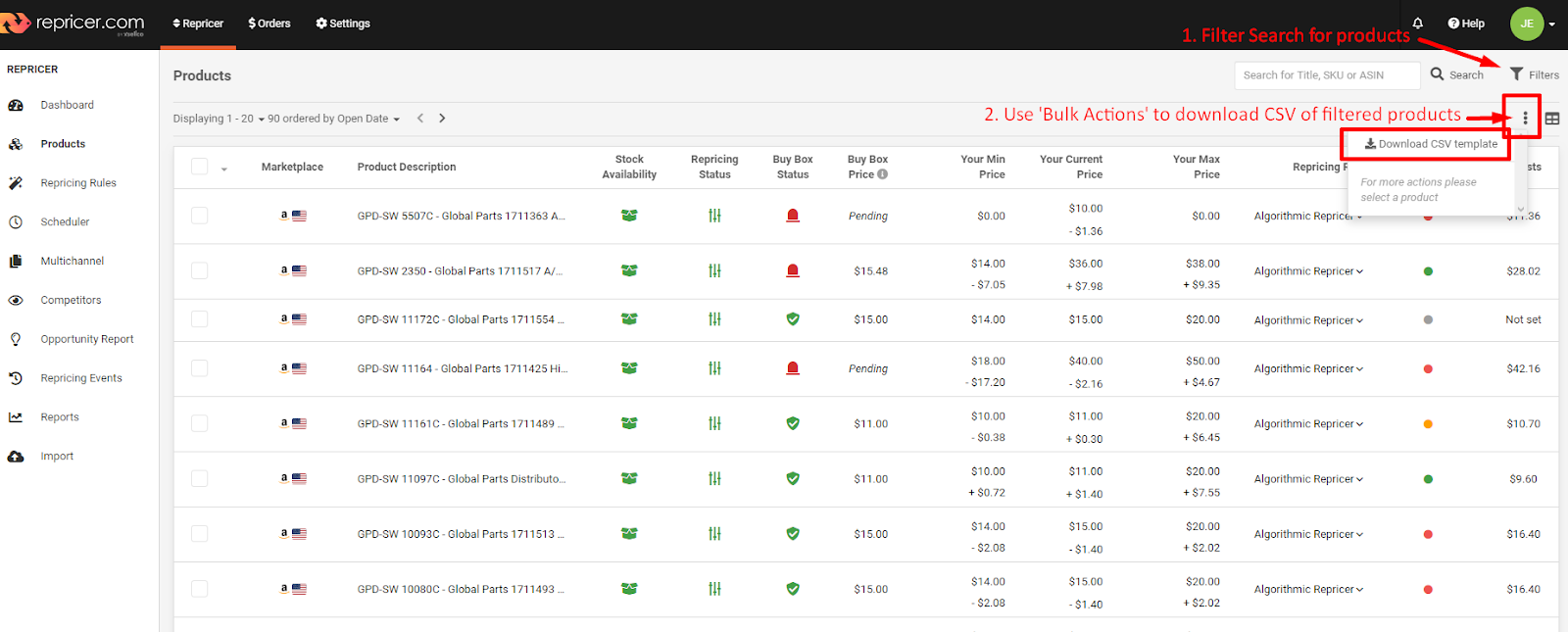Click the Competitors eye icon
This screenshot has height=632, width=1568.
[16, 300]
